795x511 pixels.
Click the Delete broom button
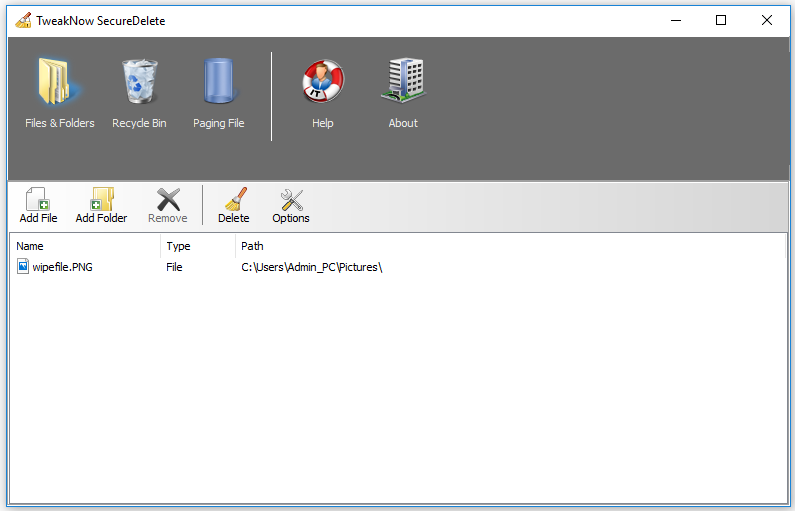(233, 206)
